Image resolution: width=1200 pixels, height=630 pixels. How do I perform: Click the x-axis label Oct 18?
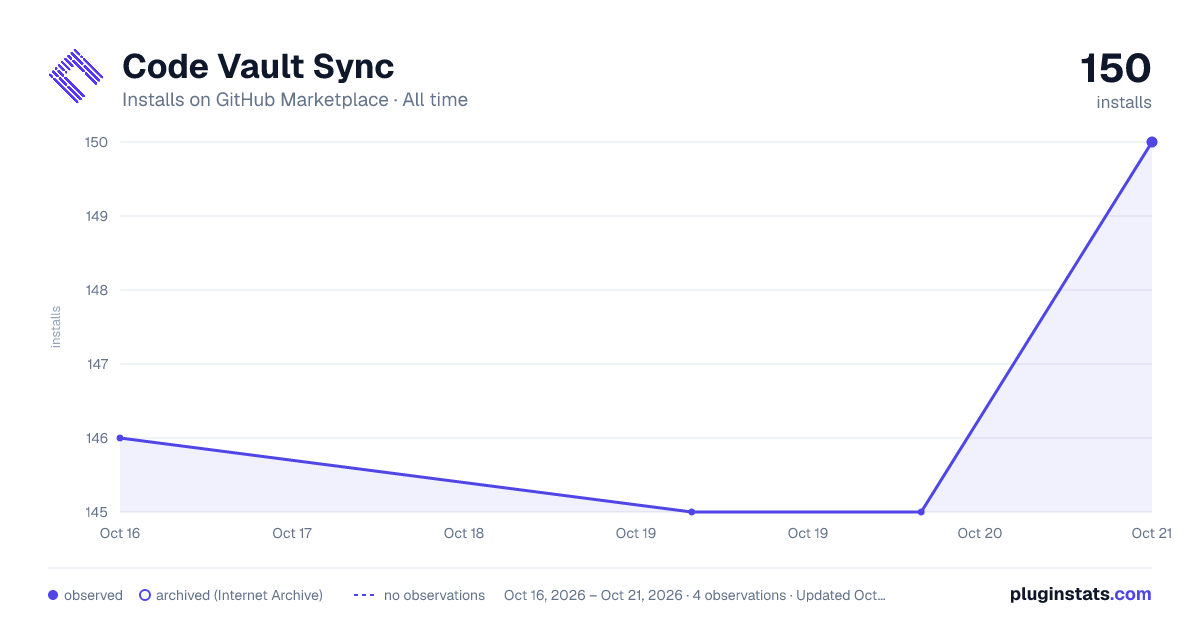tap(464, 533)
